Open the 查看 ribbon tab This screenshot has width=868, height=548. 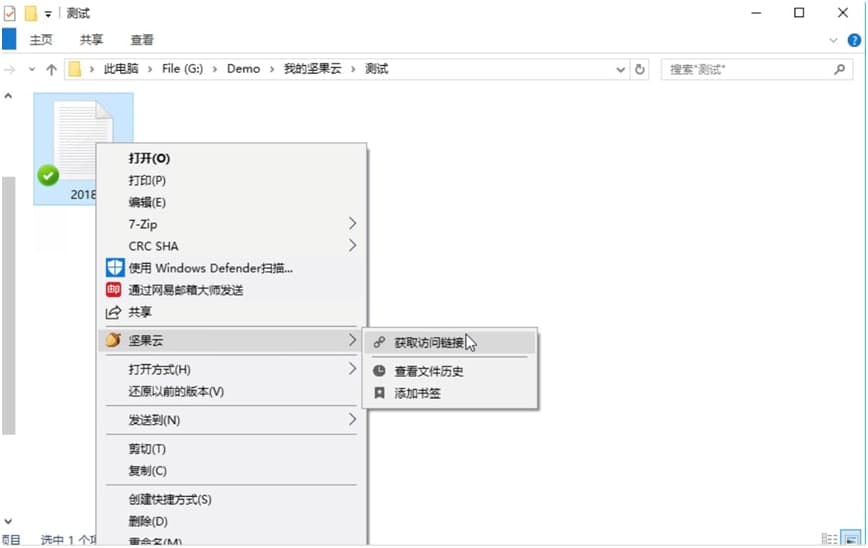click(142, 40)
